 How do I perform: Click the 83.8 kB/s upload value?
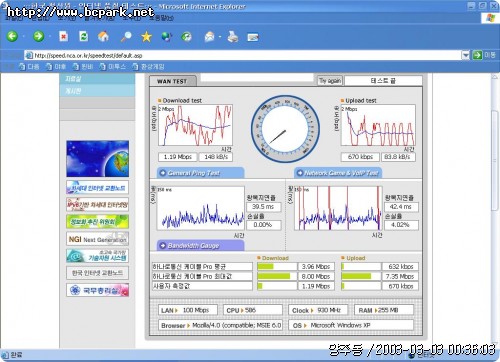click(397, 157)
